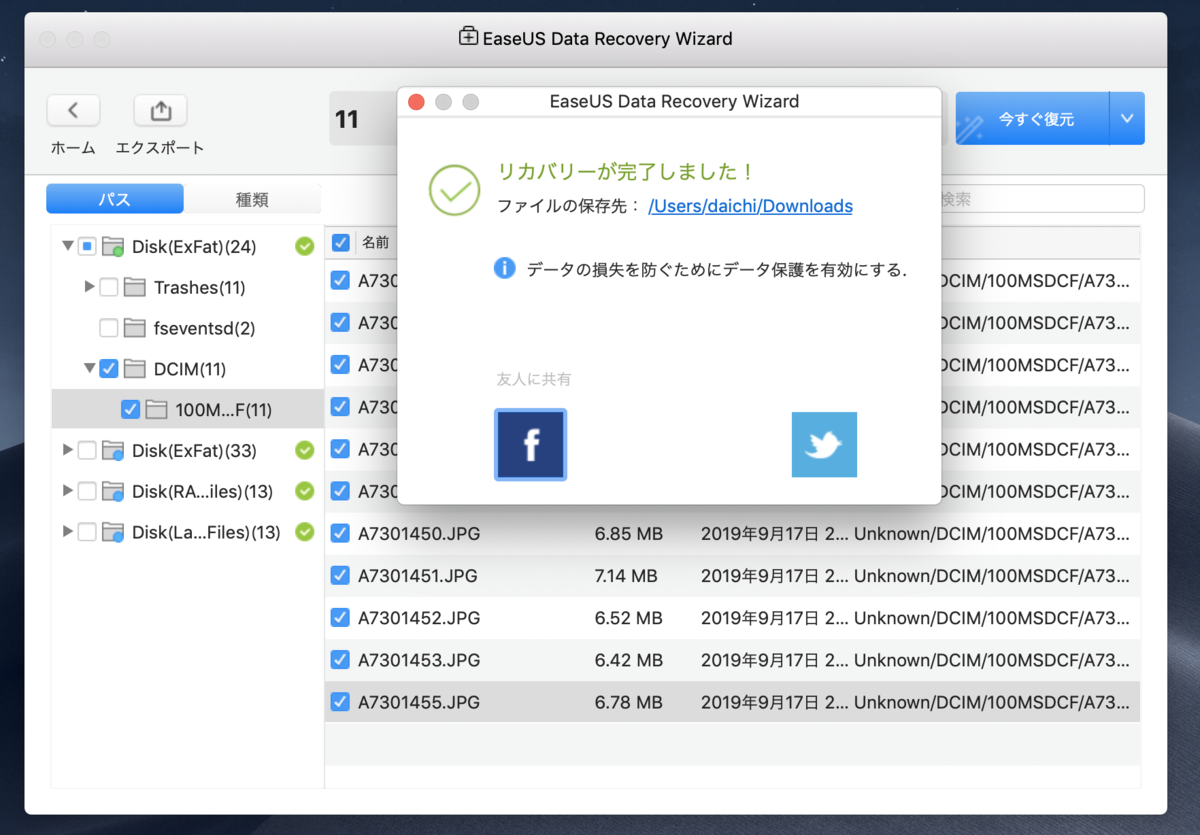Click the 友人に共有 label in dialog

(x=534, y=379)
